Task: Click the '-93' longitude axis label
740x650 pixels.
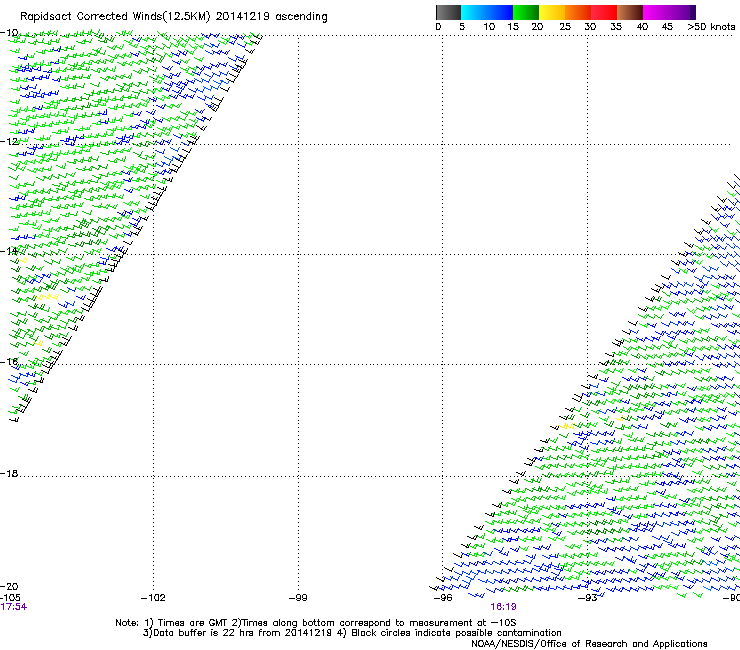Action: point(588,598)
